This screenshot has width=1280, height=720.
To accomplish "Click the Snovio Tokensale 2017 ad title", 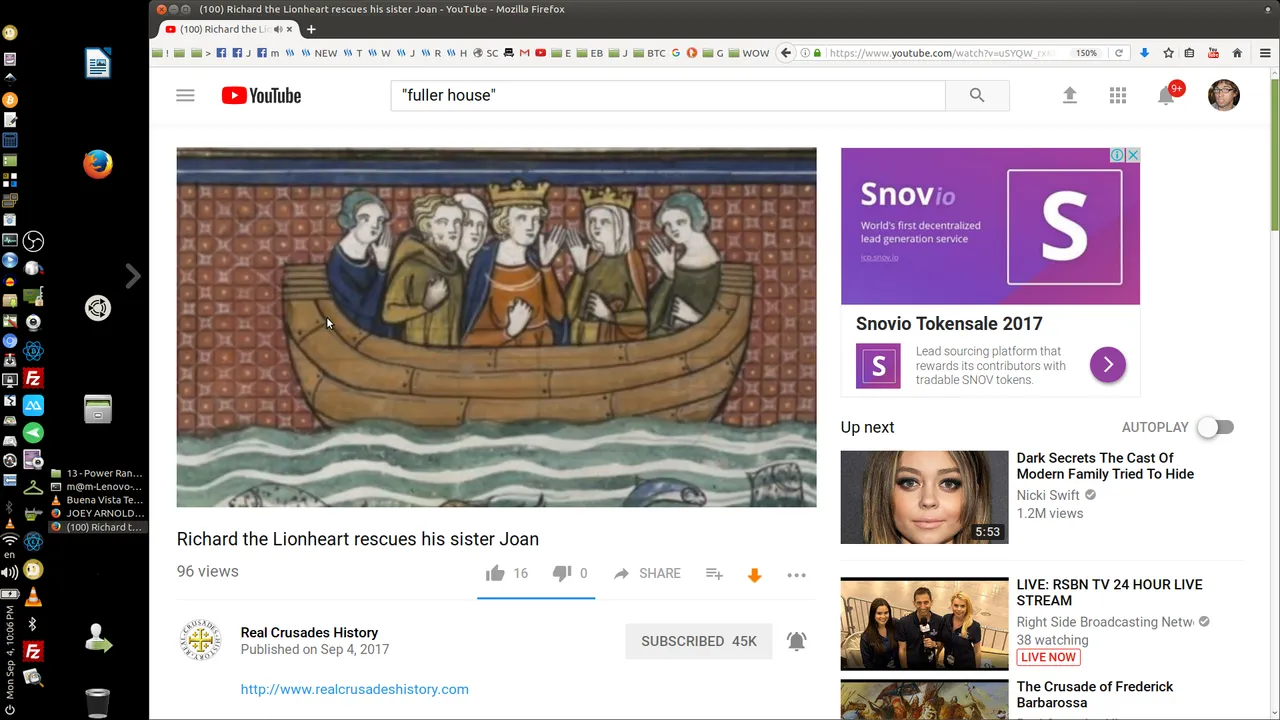I will 949,324.
